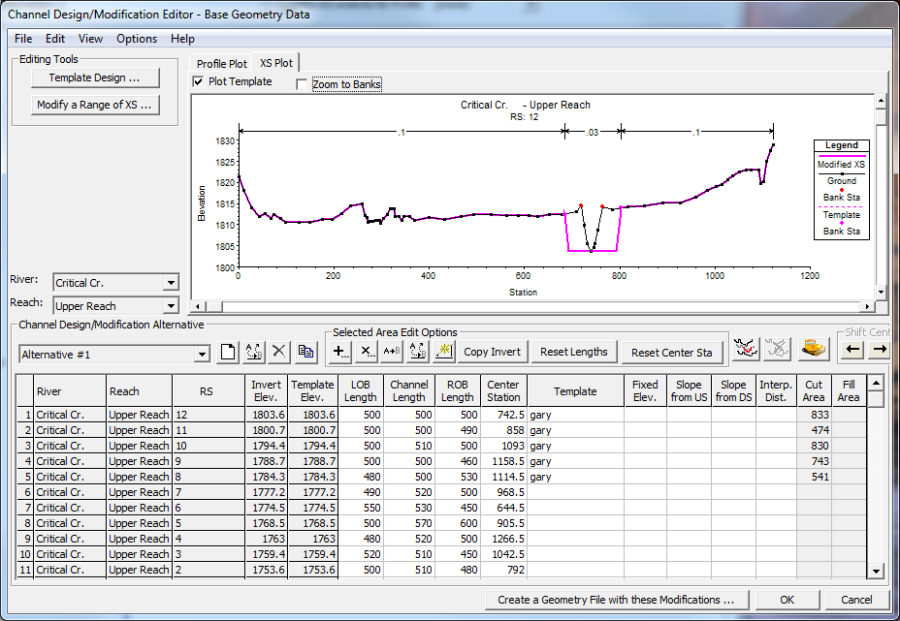Click the add constant plus icon
The image size is (900, 621).
pos(340,352)
